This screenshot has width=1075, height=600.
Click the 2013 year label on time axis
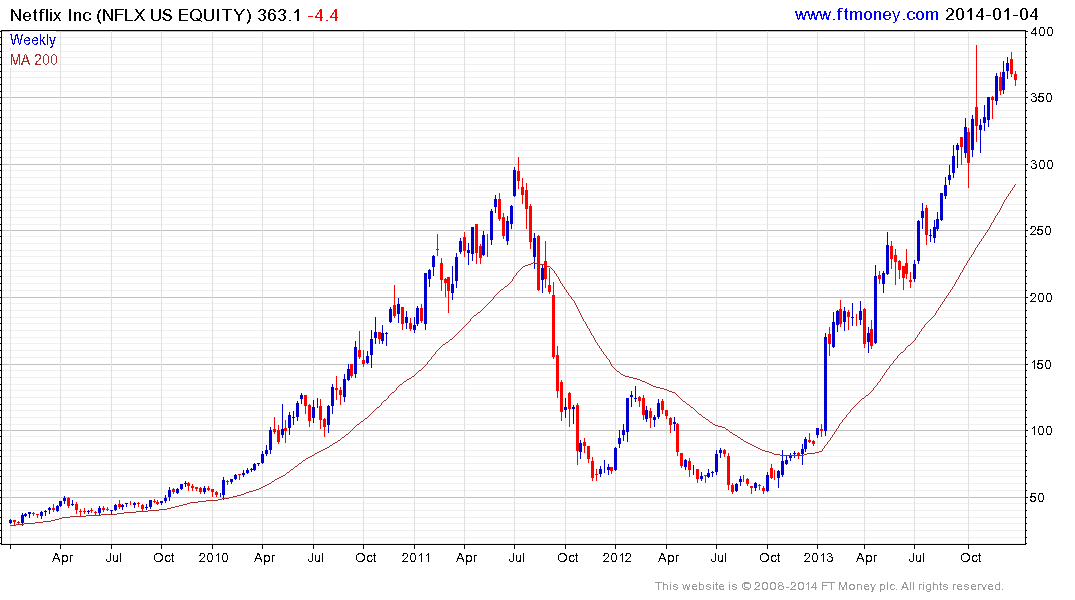(x=819, y=557)
